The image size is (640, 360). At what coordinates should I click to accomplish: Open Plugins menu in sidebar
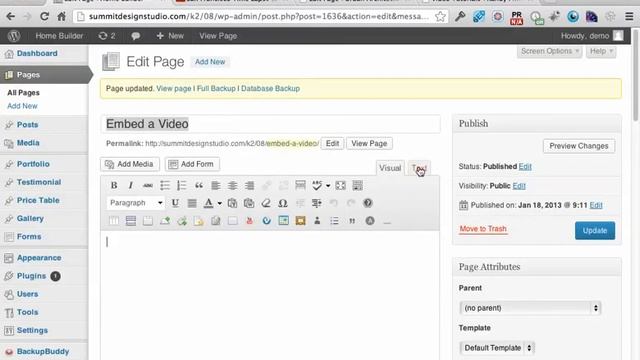coord(31,276)
